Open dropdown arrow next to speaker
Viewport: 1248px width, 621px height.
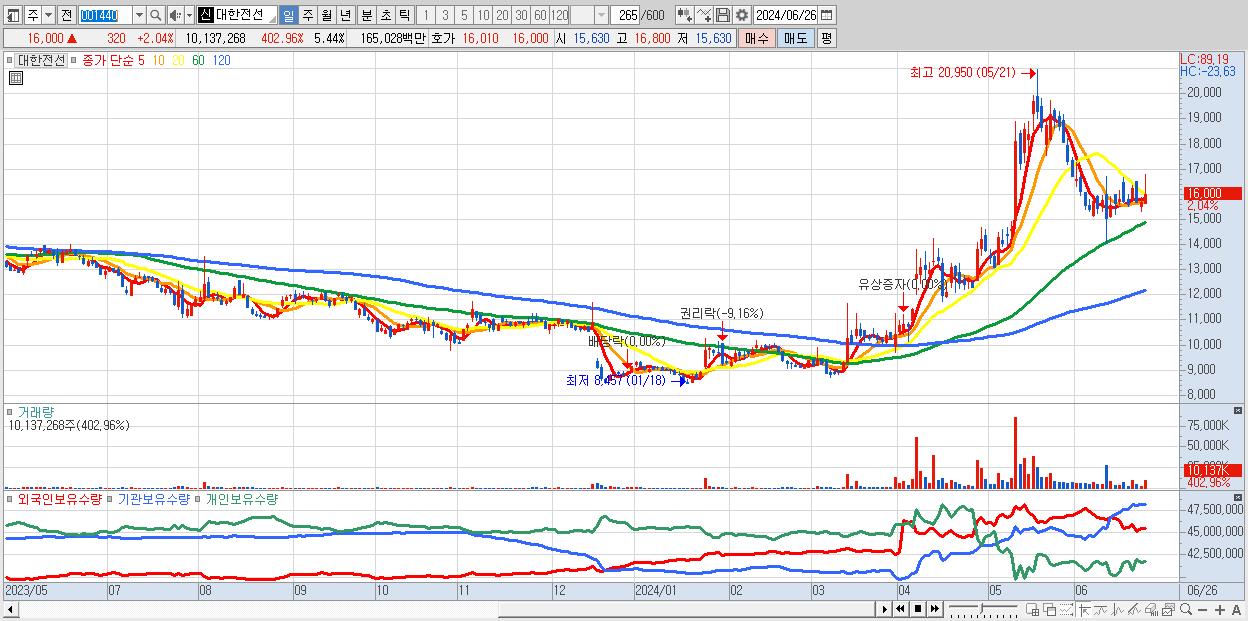tap(189, 15)
